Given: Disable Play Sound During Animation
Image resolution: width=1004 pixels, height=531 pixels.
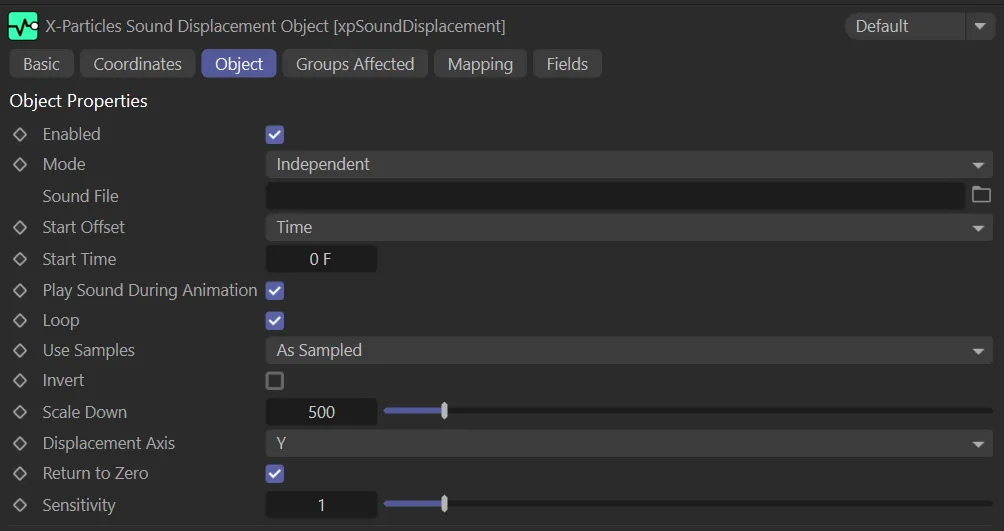Looking at the screenshot, I should [275, 290].
